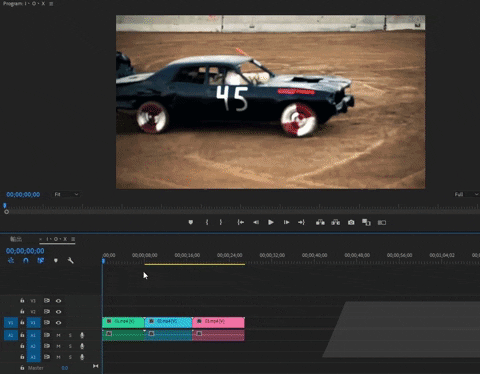Toggle Snap magnet in the timeline
This screenshot has height=374, width=480.
[26, 260]
